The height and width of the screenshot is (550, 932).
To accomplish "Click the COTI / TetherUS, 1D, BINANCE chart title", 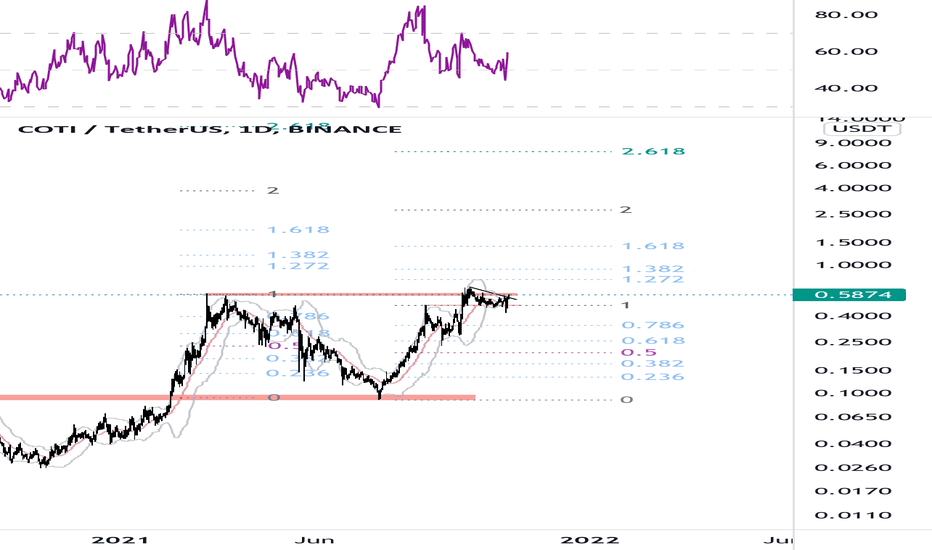I will click(x=210, y=129).
